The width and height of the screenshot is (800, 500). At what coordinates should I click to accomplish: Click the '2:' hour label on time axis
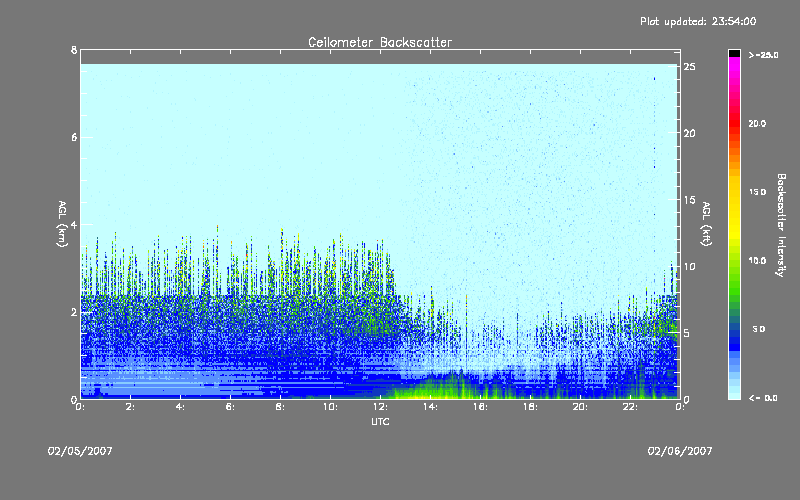[131, 407]
